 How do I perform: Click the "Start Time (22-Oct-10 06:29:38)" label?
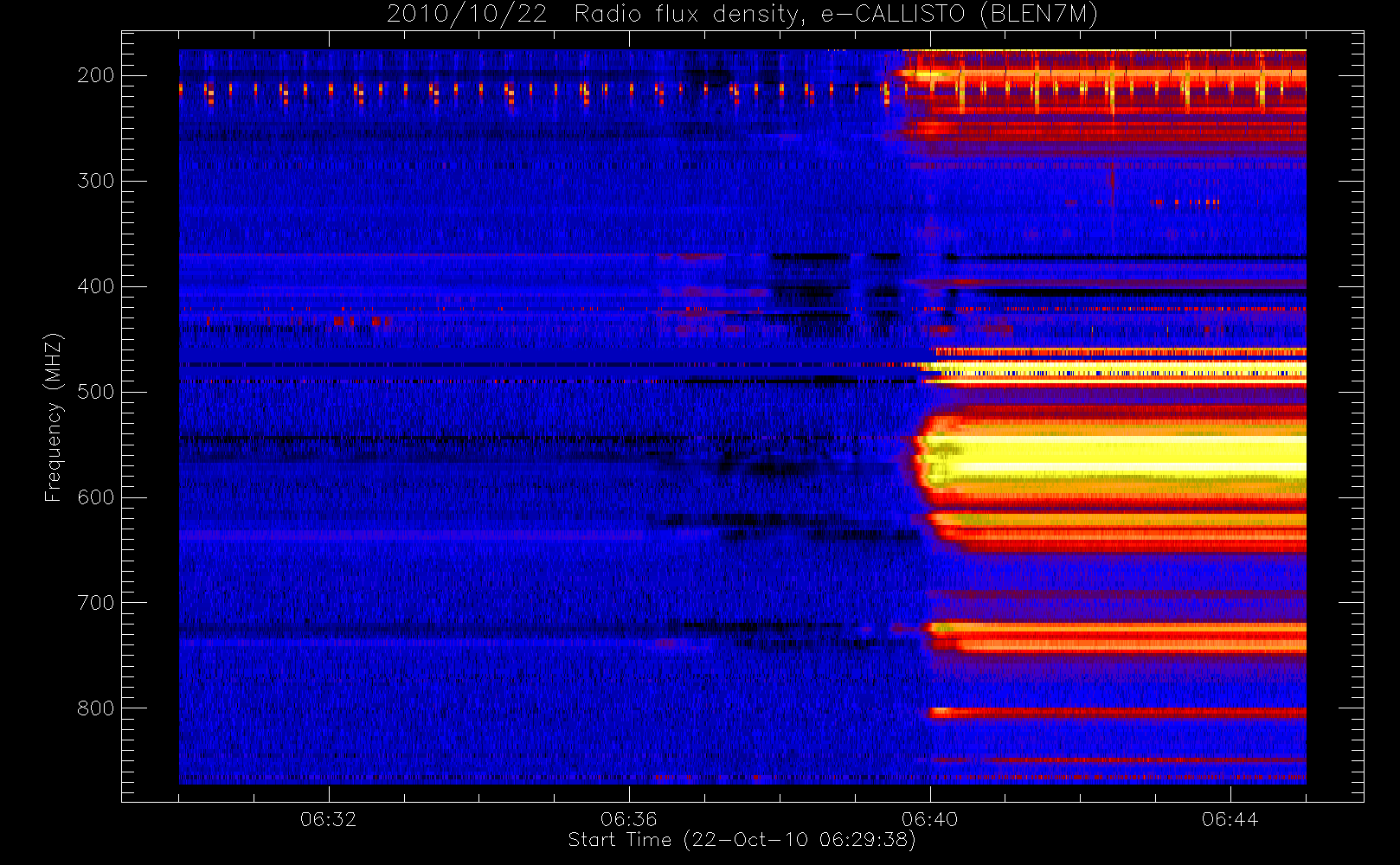pyautogui.click(x=742, y=840)
